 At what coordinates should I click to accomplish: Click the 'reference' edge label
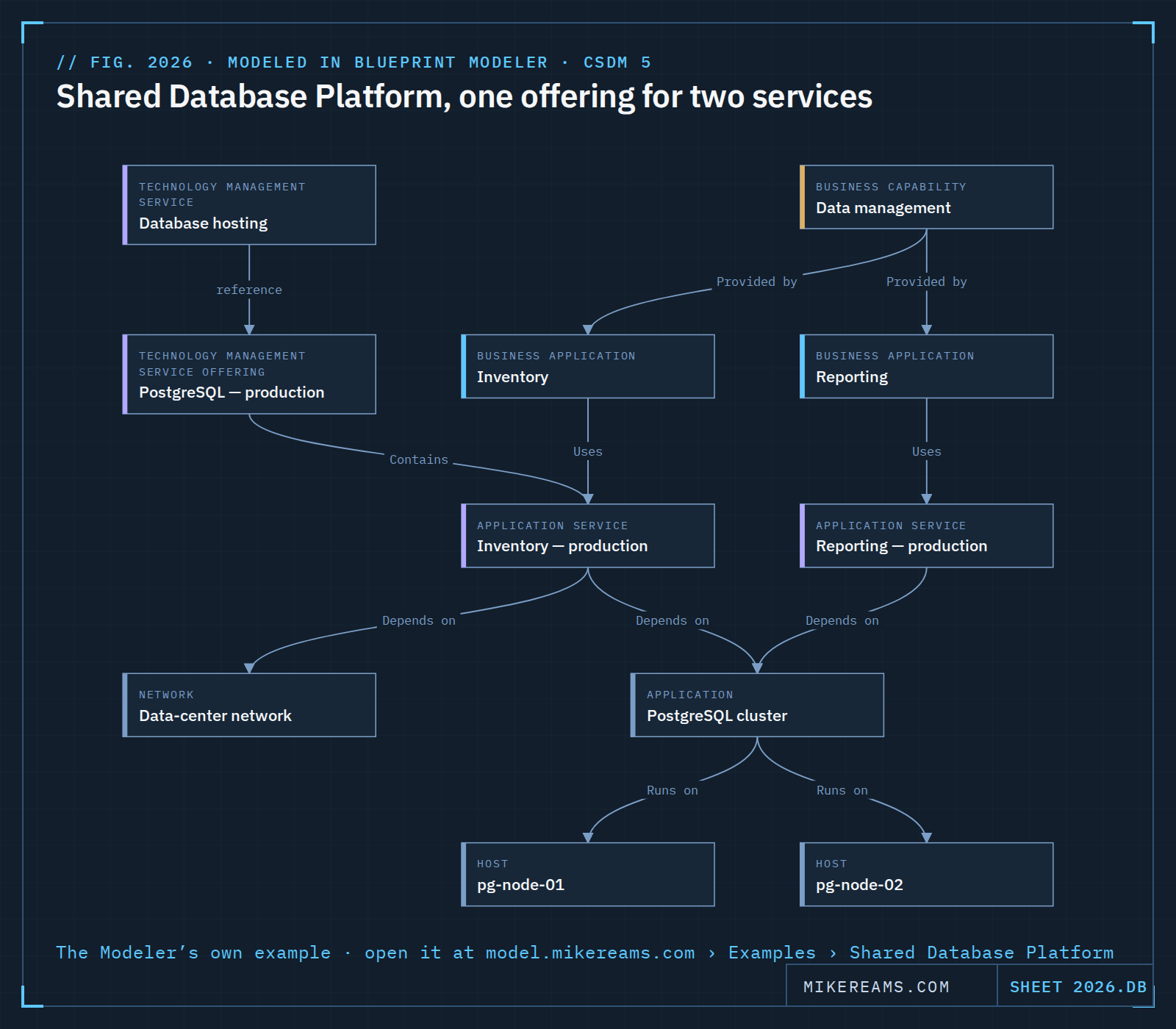pos(249,290)
